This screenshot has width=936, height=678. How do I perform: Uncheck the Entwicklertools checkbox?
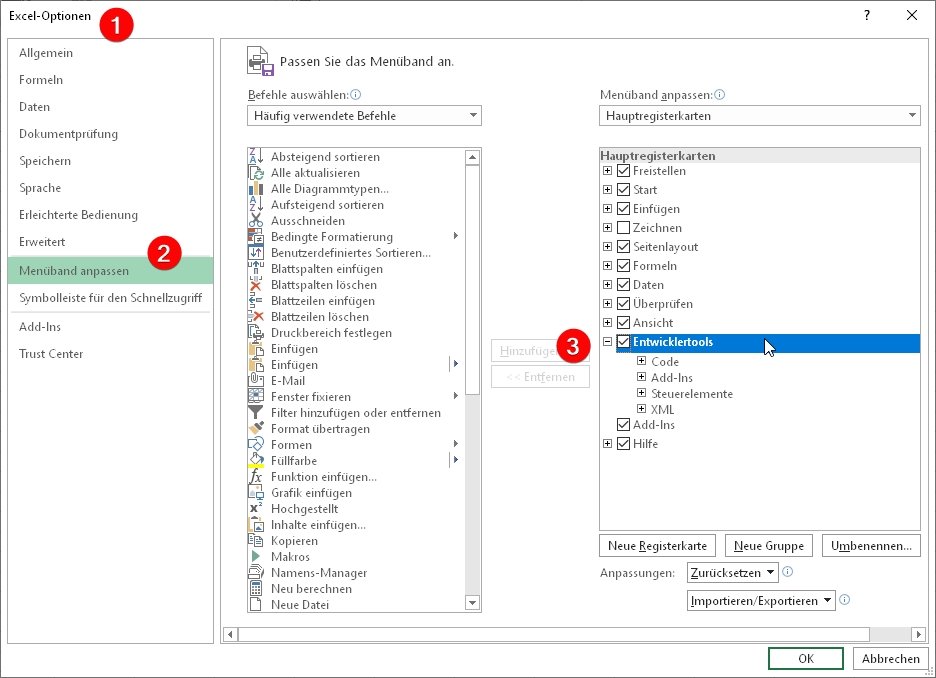click(623, 342)
